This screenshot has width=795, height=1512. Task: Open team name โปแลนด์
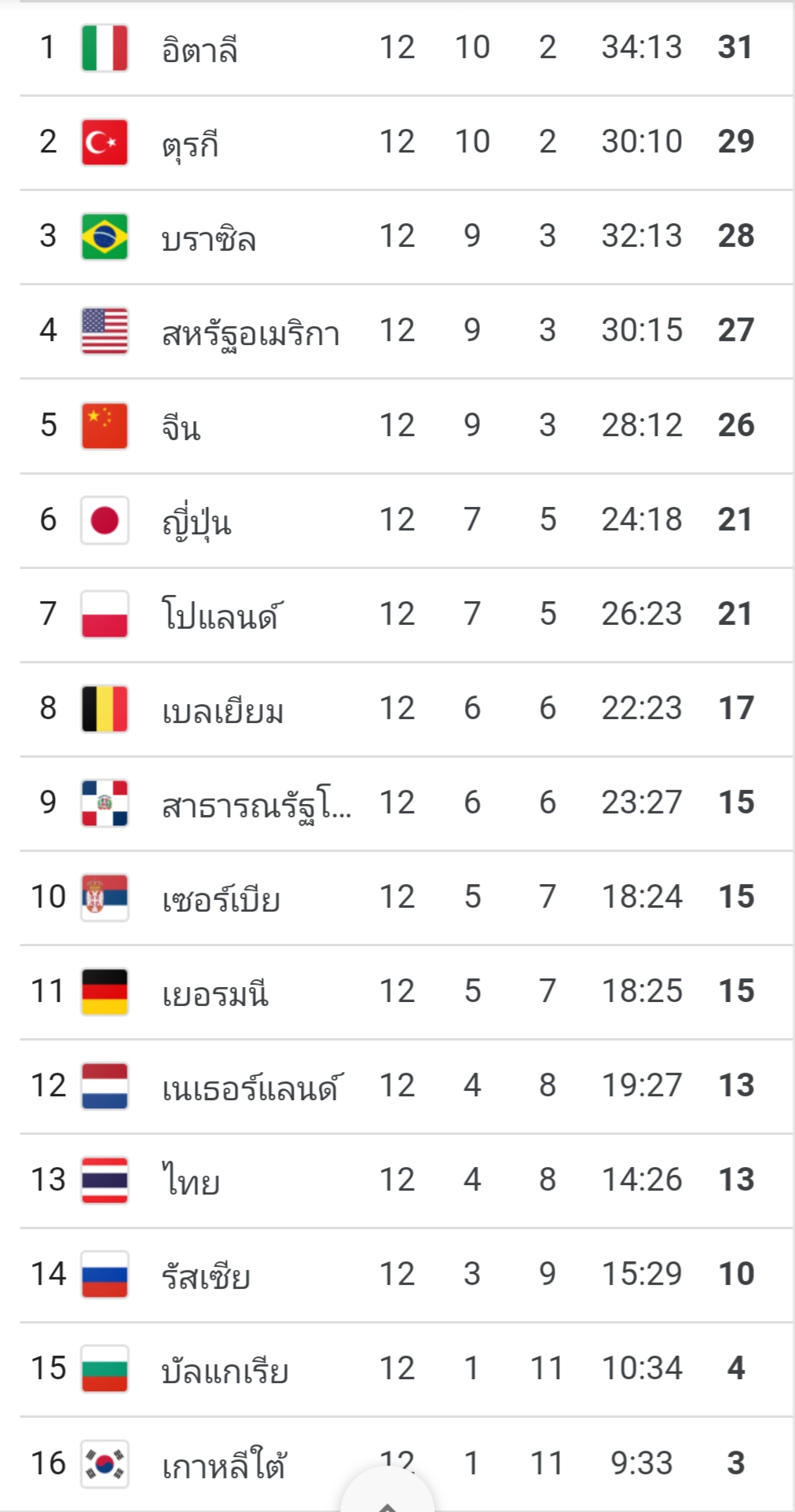pos(222,615)
